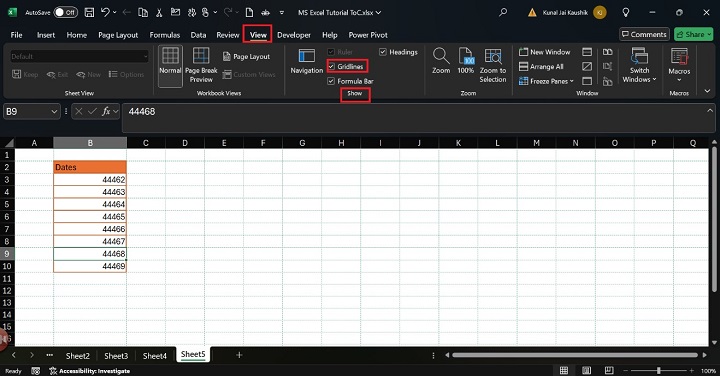
Task: Click the Insert Function fx icon
Action: tap(106, 111)
